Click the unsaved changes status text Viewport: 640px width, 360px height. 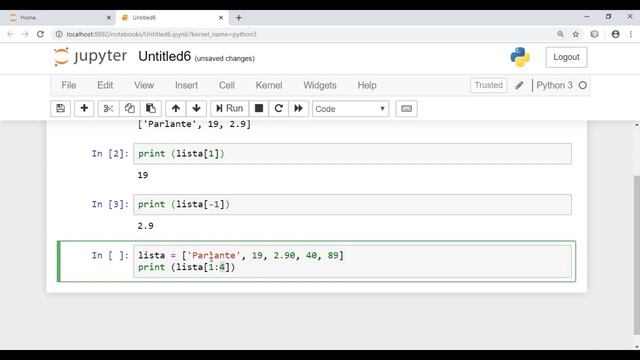[224, 58]
